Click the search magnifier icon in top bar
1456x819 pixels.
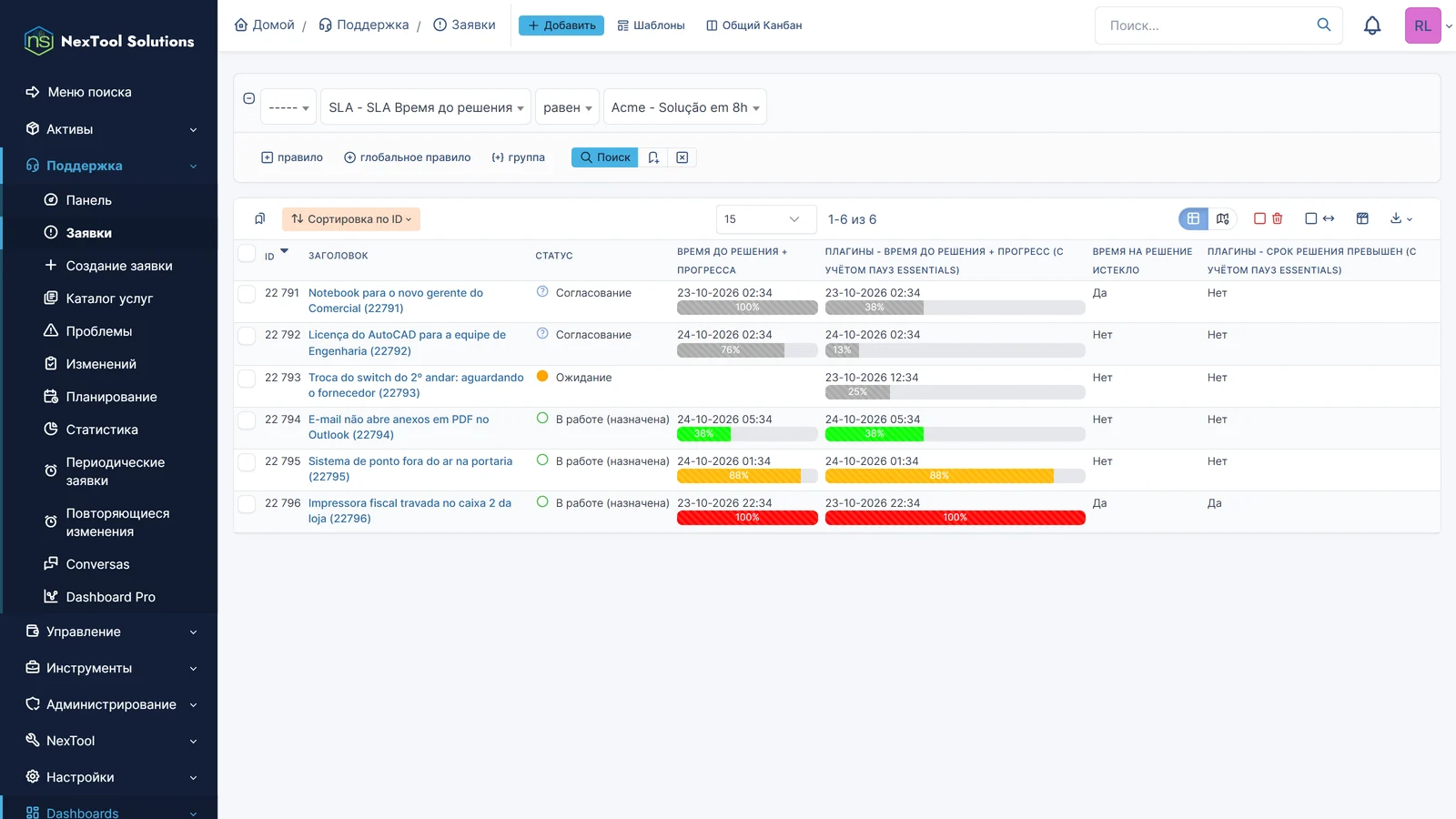(x=1324, y=25)
